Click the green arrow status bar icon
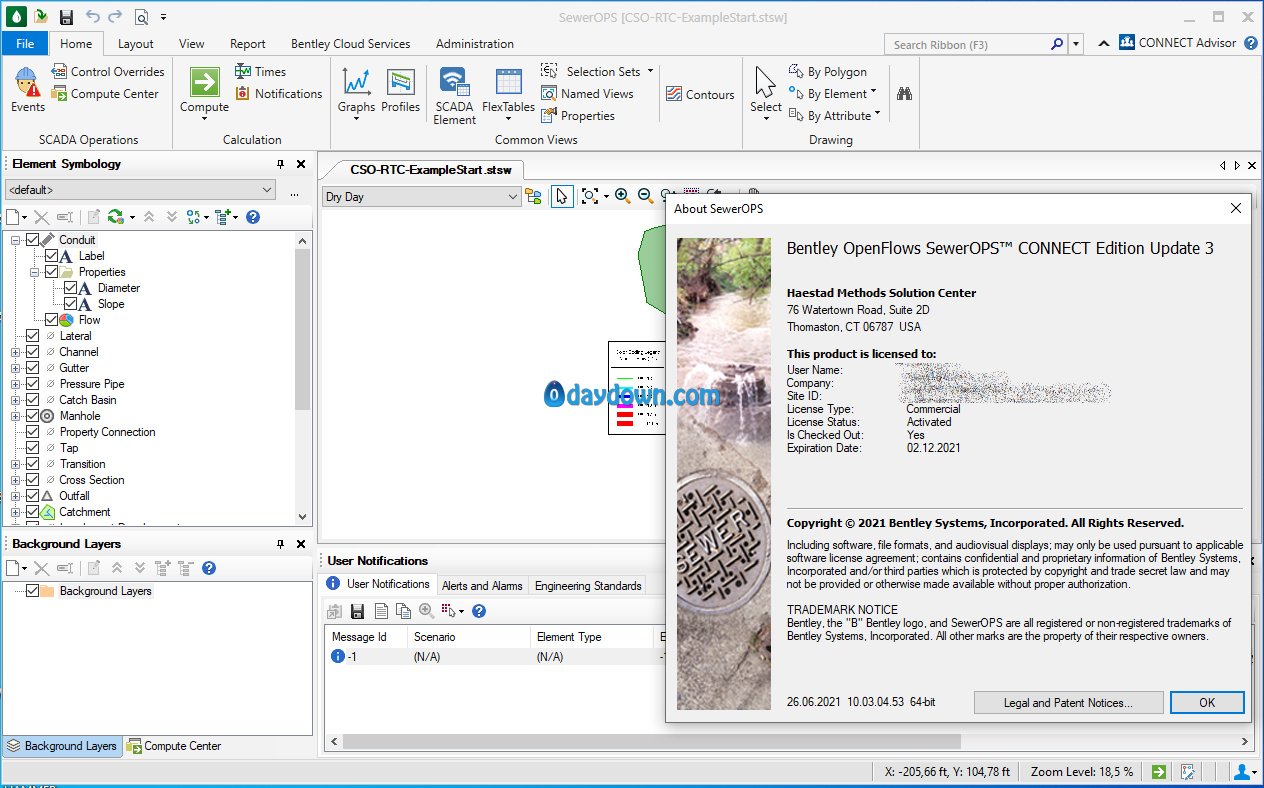 coord(1158,771)
